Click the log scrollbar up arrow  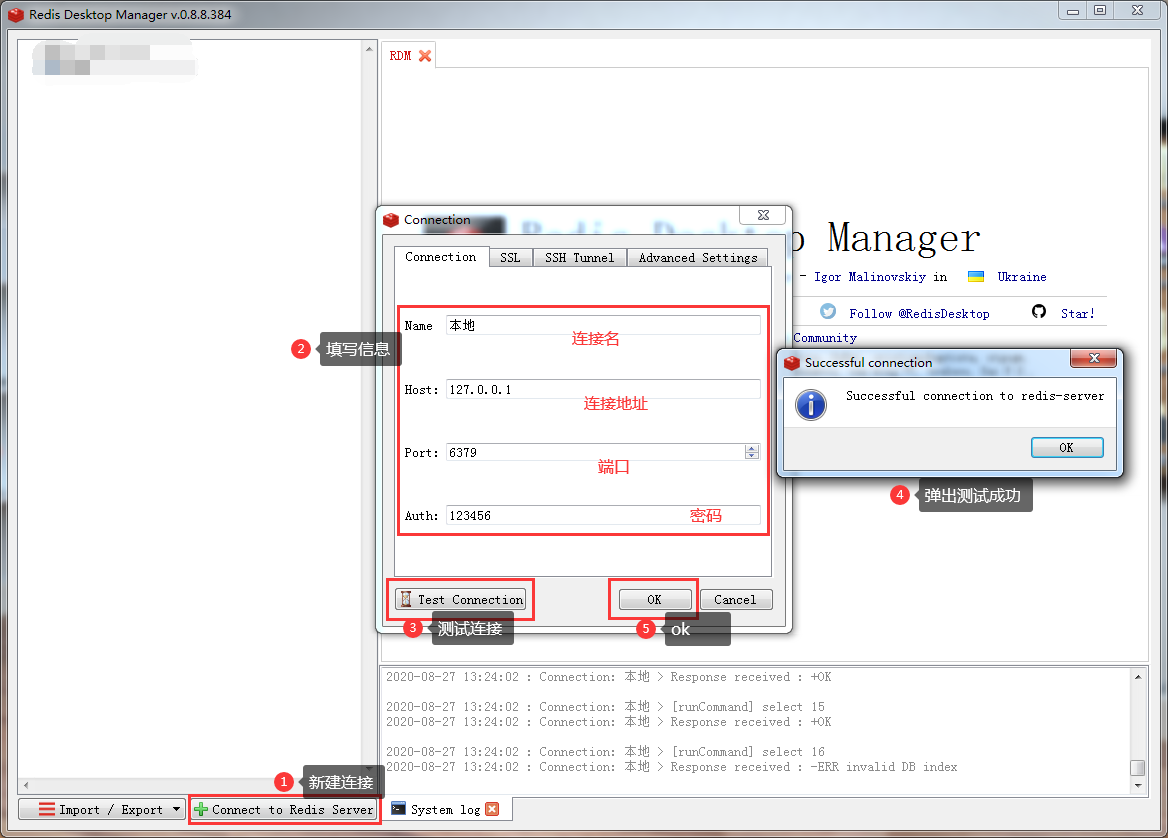pos(1137,676)
